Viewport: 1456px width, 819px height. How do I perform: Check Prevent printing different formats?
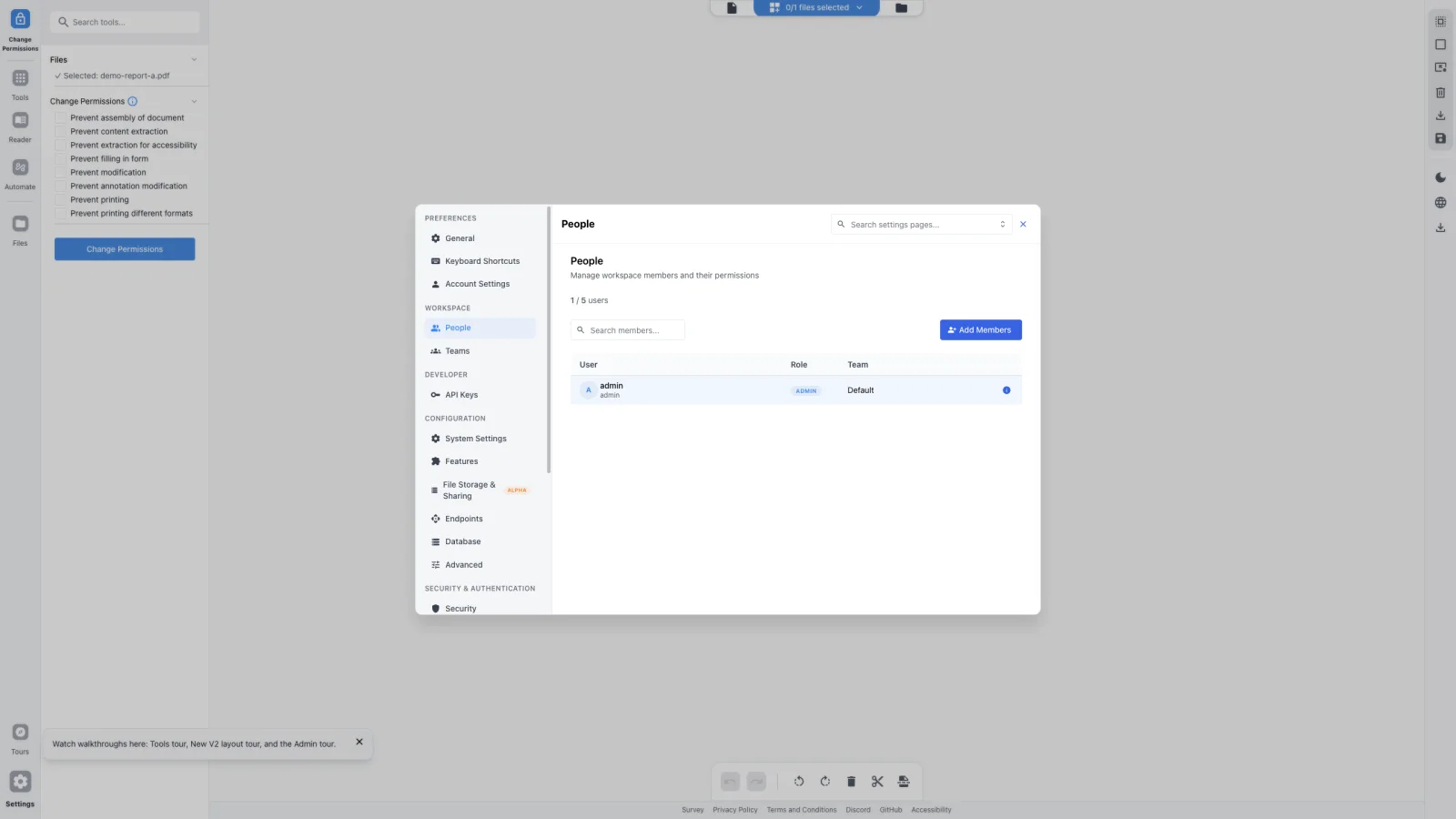coord(61,213)
